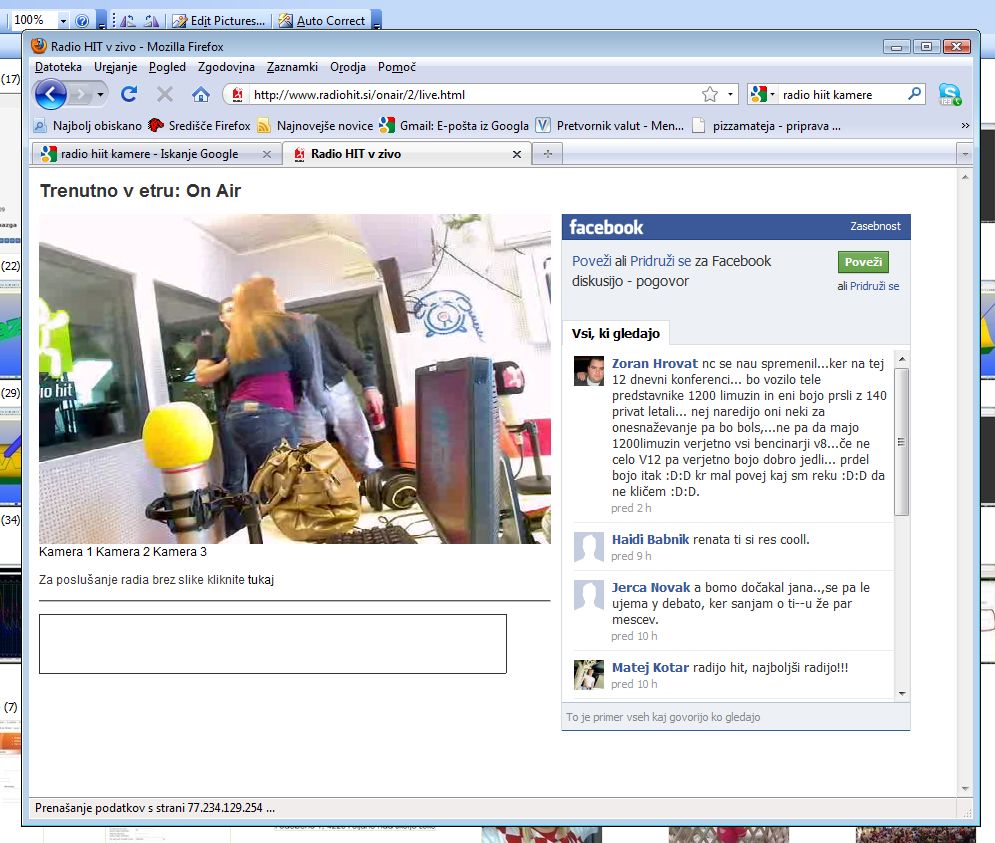Click rotate right icon in Picture Manager toolbar
This screenshot has width=995, height=843.
pos(151,21)
